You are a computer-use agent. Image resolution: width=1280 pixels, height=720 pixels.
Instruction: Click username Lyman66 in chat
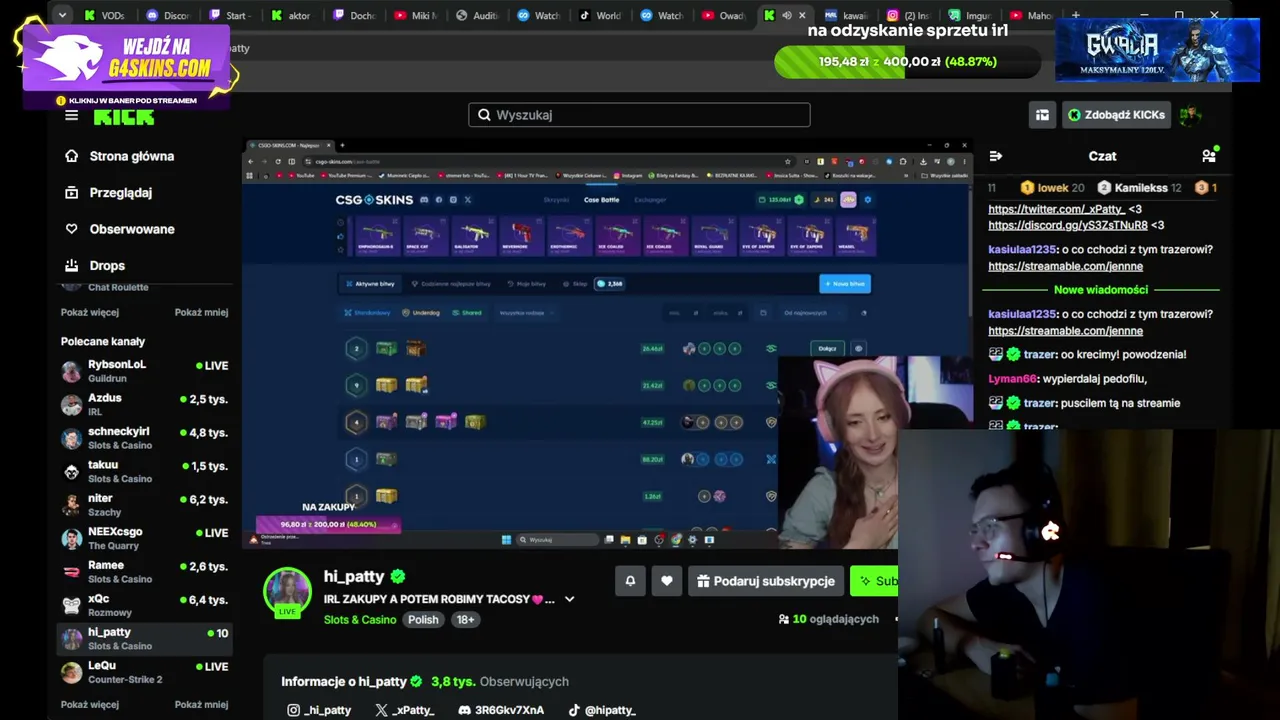click(1014, 379)
